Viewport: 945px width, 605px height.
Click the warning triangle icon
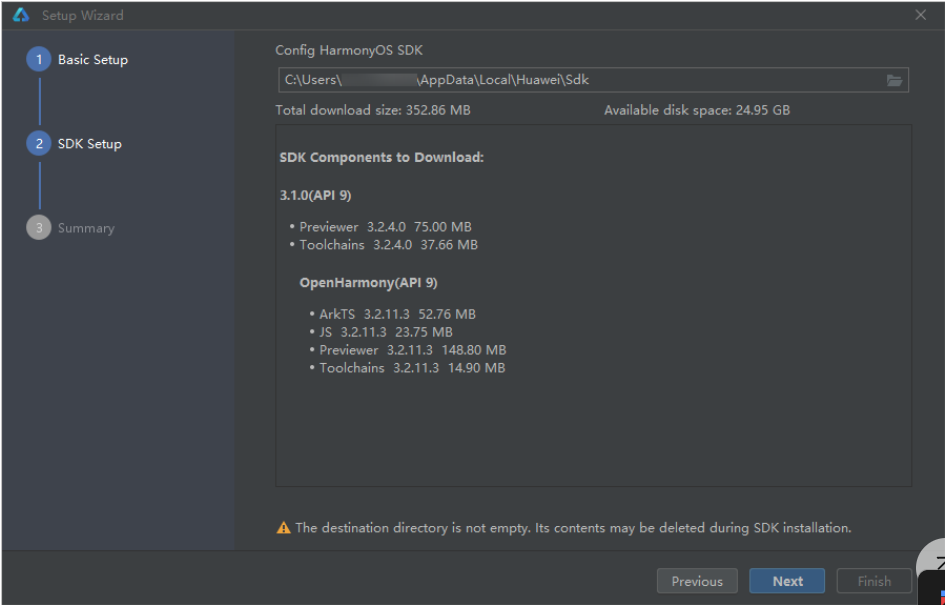[x=283, y=528]
